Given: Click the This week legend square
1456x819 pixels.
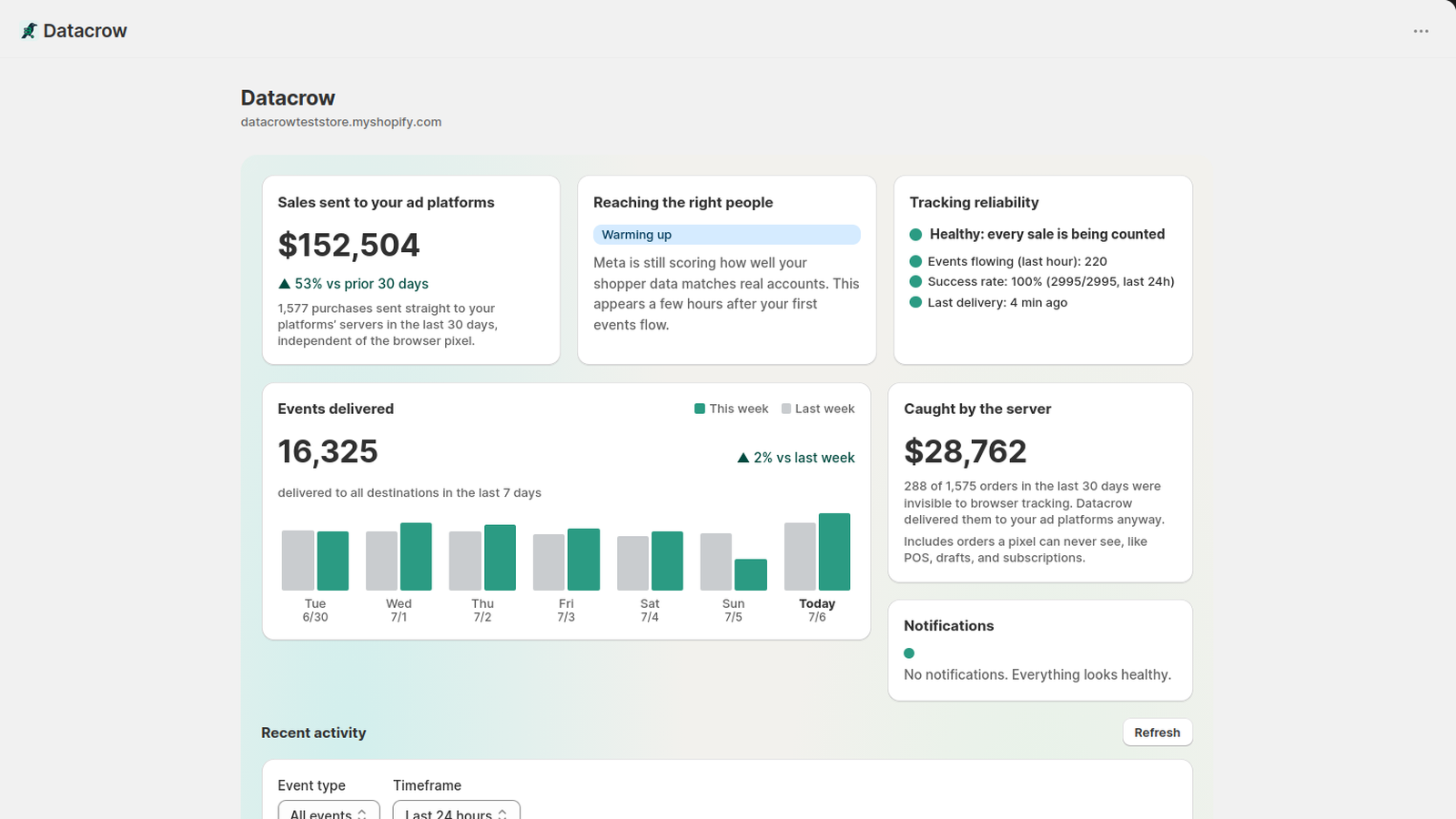Looking at the screenshot, I should pyautogui.click(x=700, y=409).
